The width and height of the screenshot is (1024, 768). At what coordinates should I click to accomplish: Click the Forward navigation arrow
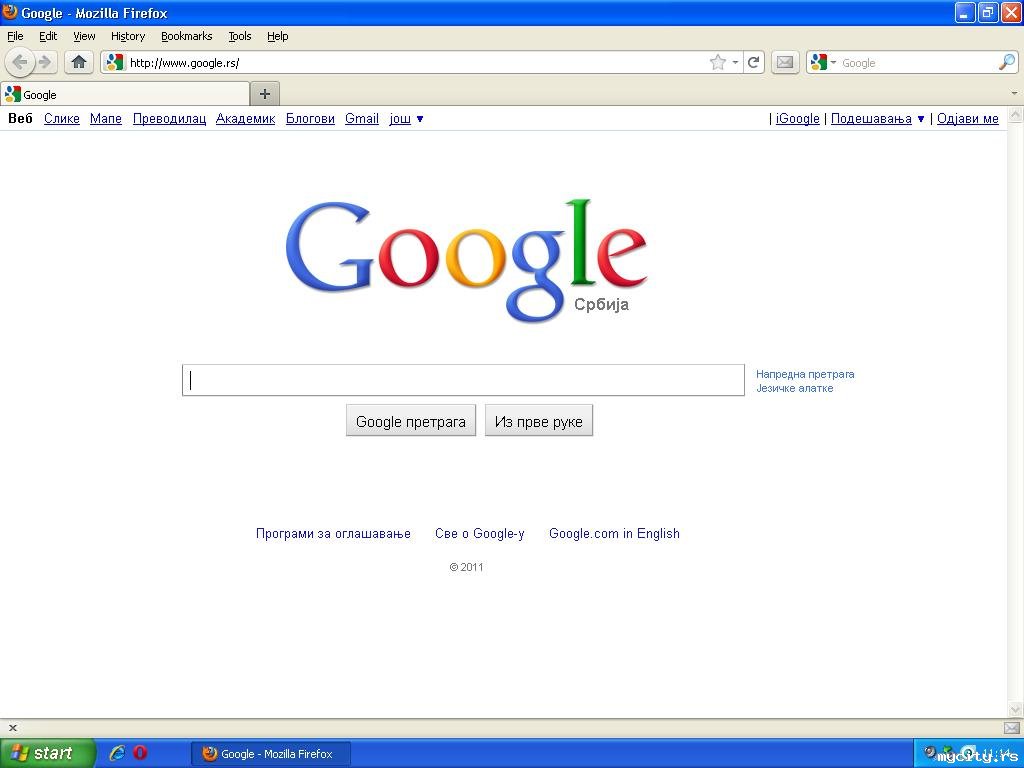click(x=45, y=63)
